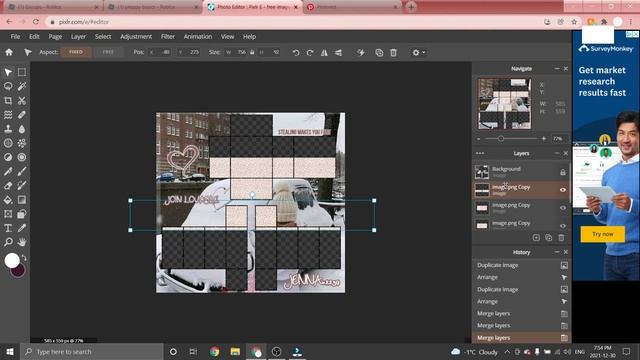
Task: Select the Eraser tool
Action: [8, 186]
